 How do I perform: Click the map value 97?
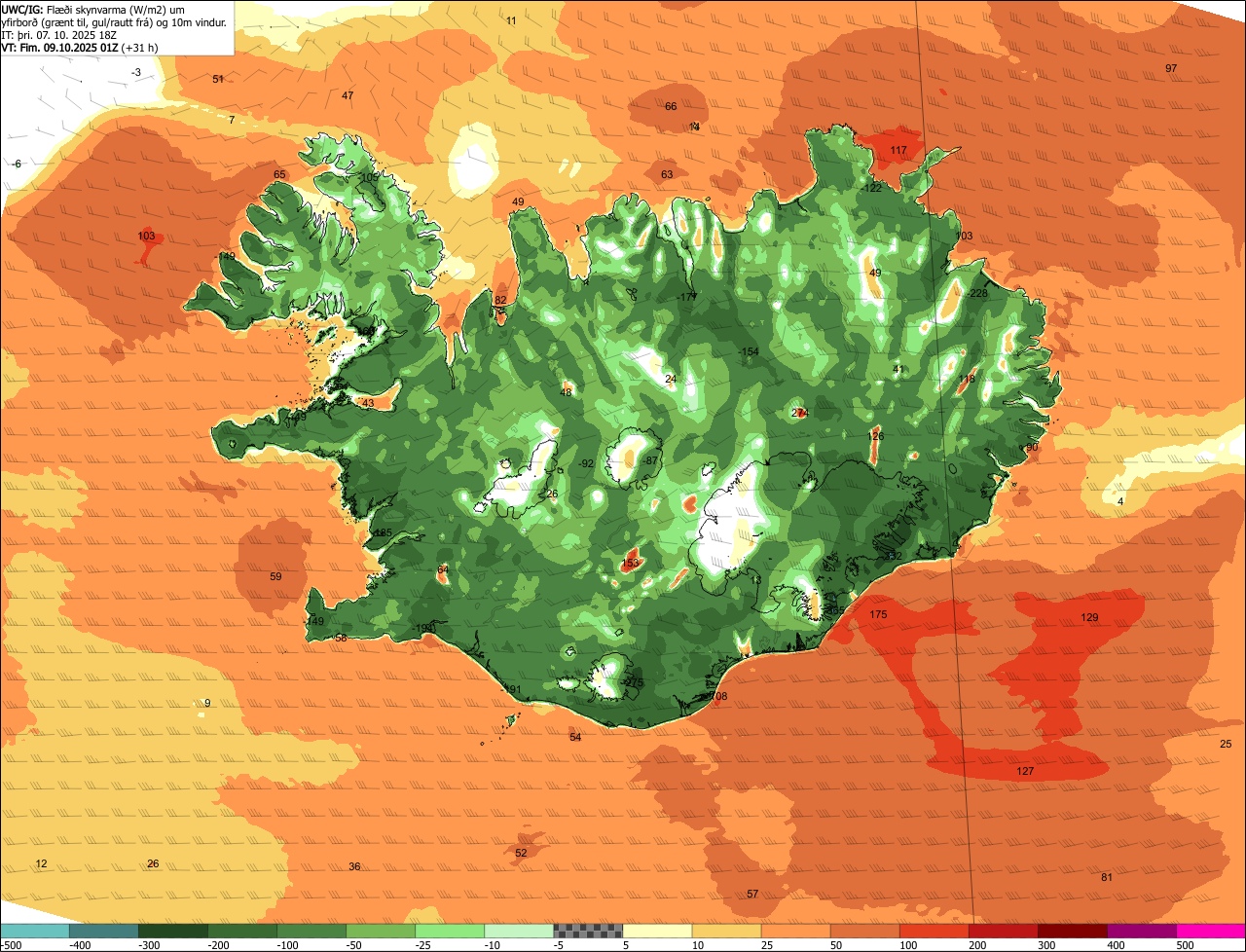[x=1171, y=68]
